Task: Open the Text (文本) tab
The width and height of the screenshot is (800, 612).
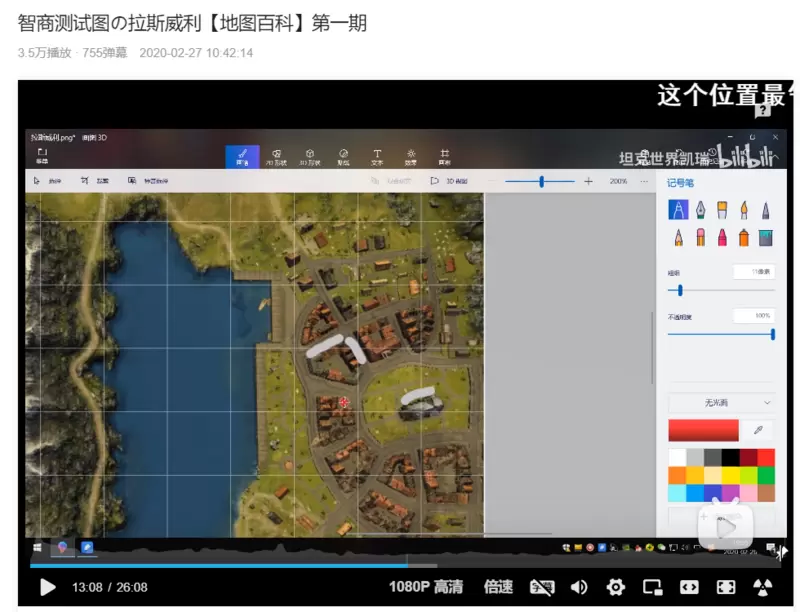Action: tap(377, 156)
